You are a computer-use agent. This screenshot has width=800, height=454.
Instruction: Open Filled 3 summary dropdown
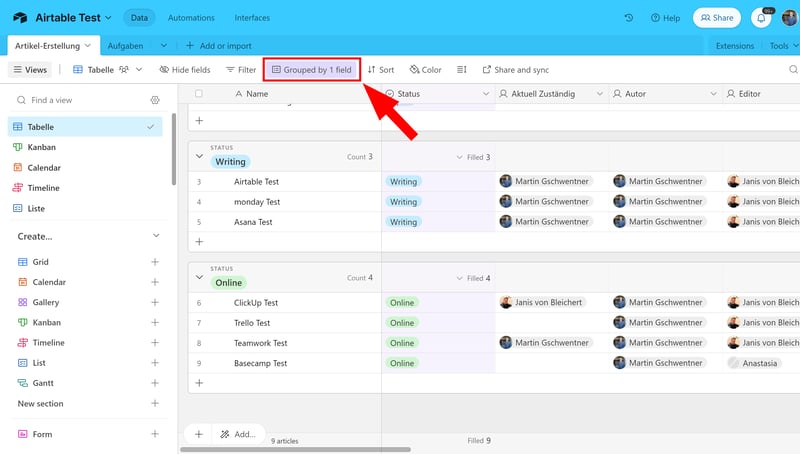coord(473,157)
